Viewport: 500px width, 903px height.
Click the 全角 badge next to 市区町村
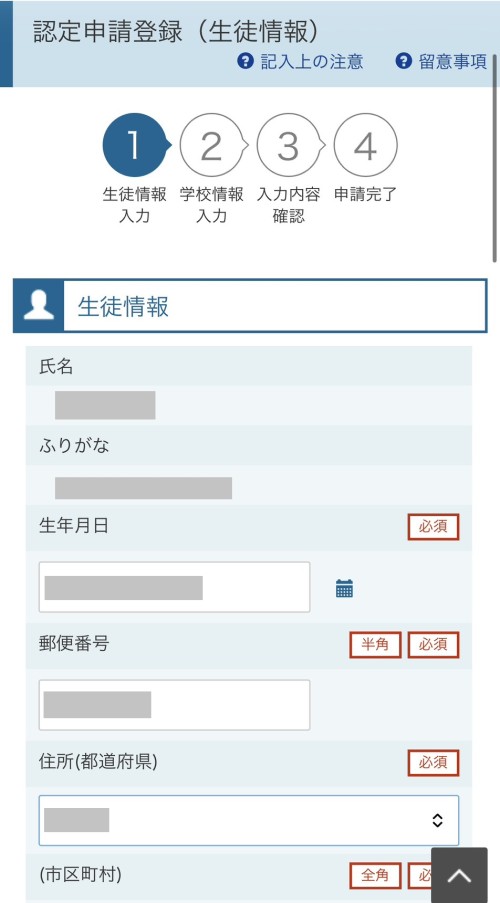pos(375,876)
